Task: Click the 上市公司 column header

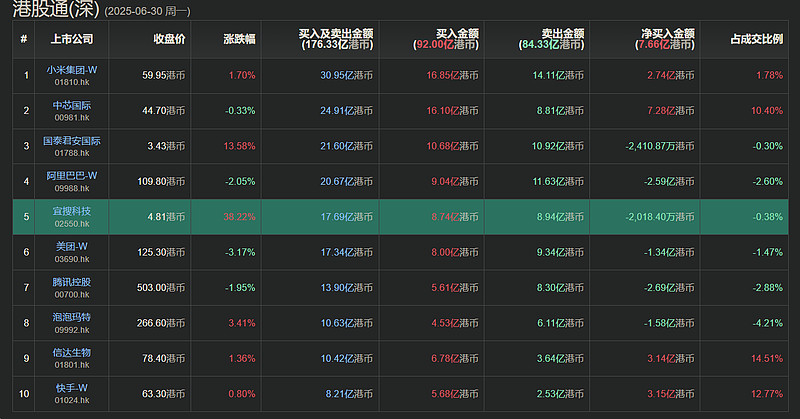Action: [71, 39]
